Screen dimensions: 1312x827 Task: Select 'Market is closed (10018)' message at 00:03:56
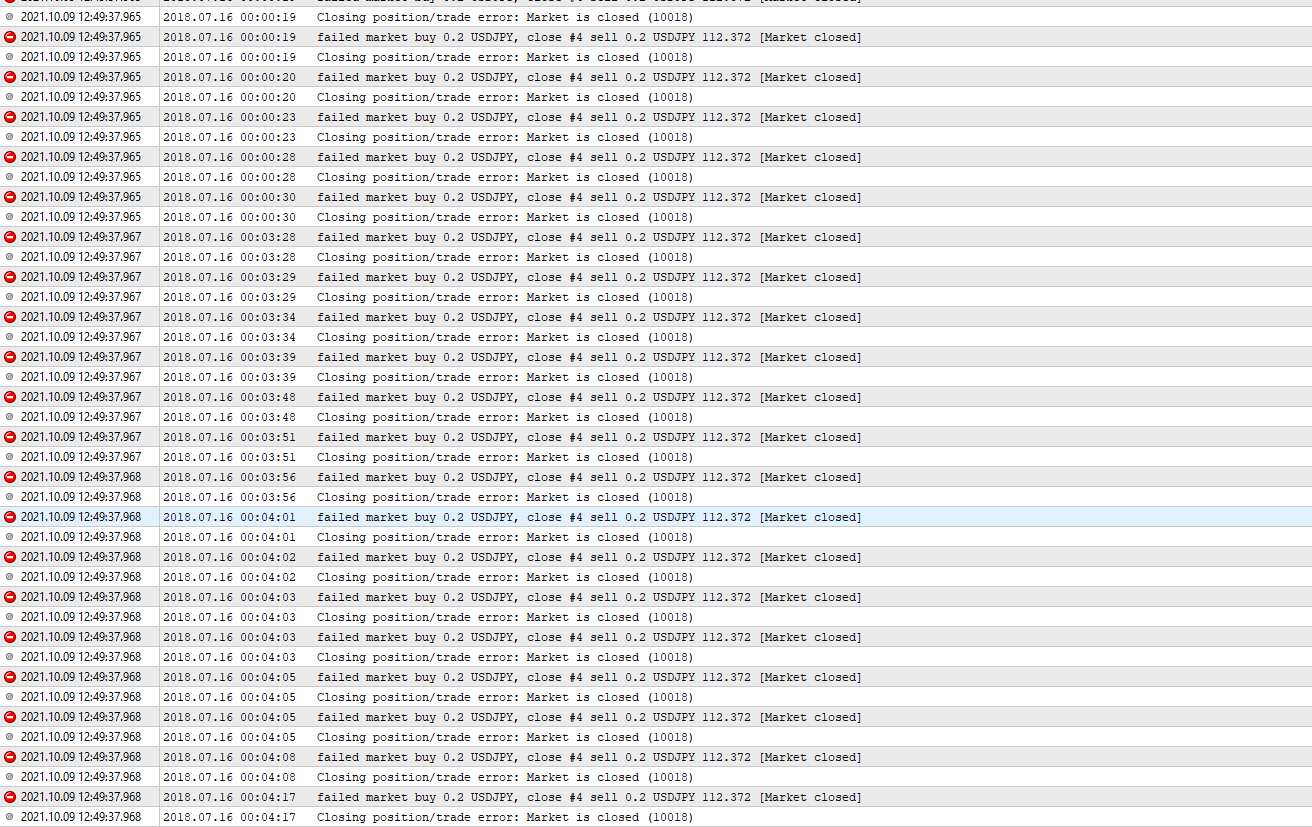pyautogui.click(x=505, y=497)
